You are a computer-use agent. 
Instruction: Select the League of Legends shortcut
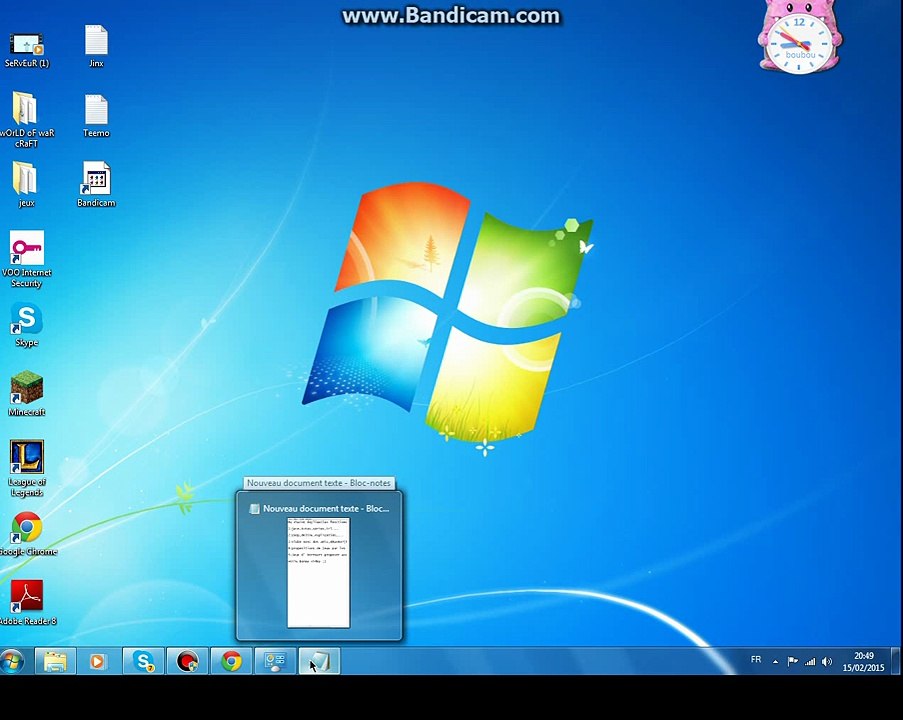(x=26, y=468)
